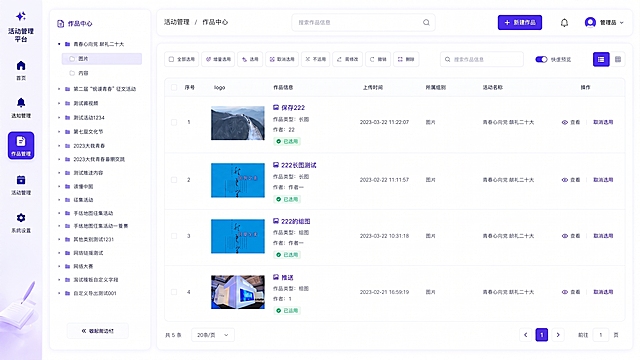640x360 pixels.
Task: Open 通知管理 bell in the left sidebar
Action: pos(21,108)
